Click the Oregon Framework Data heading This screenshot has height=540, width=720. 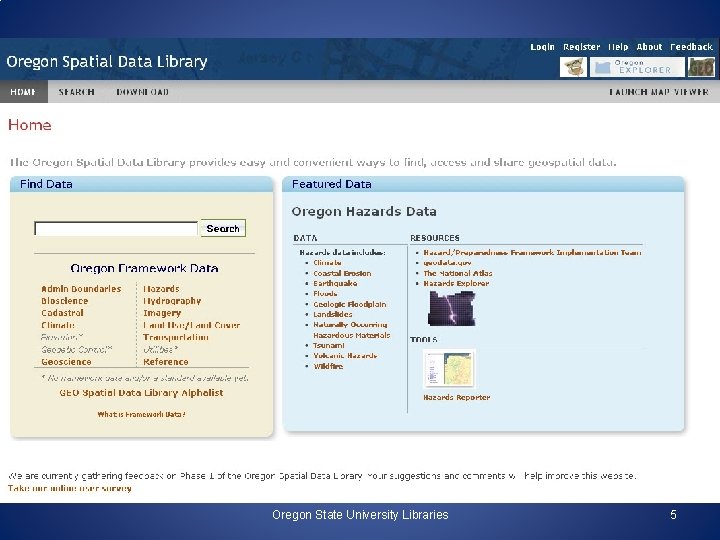click(x=144, y=268)
